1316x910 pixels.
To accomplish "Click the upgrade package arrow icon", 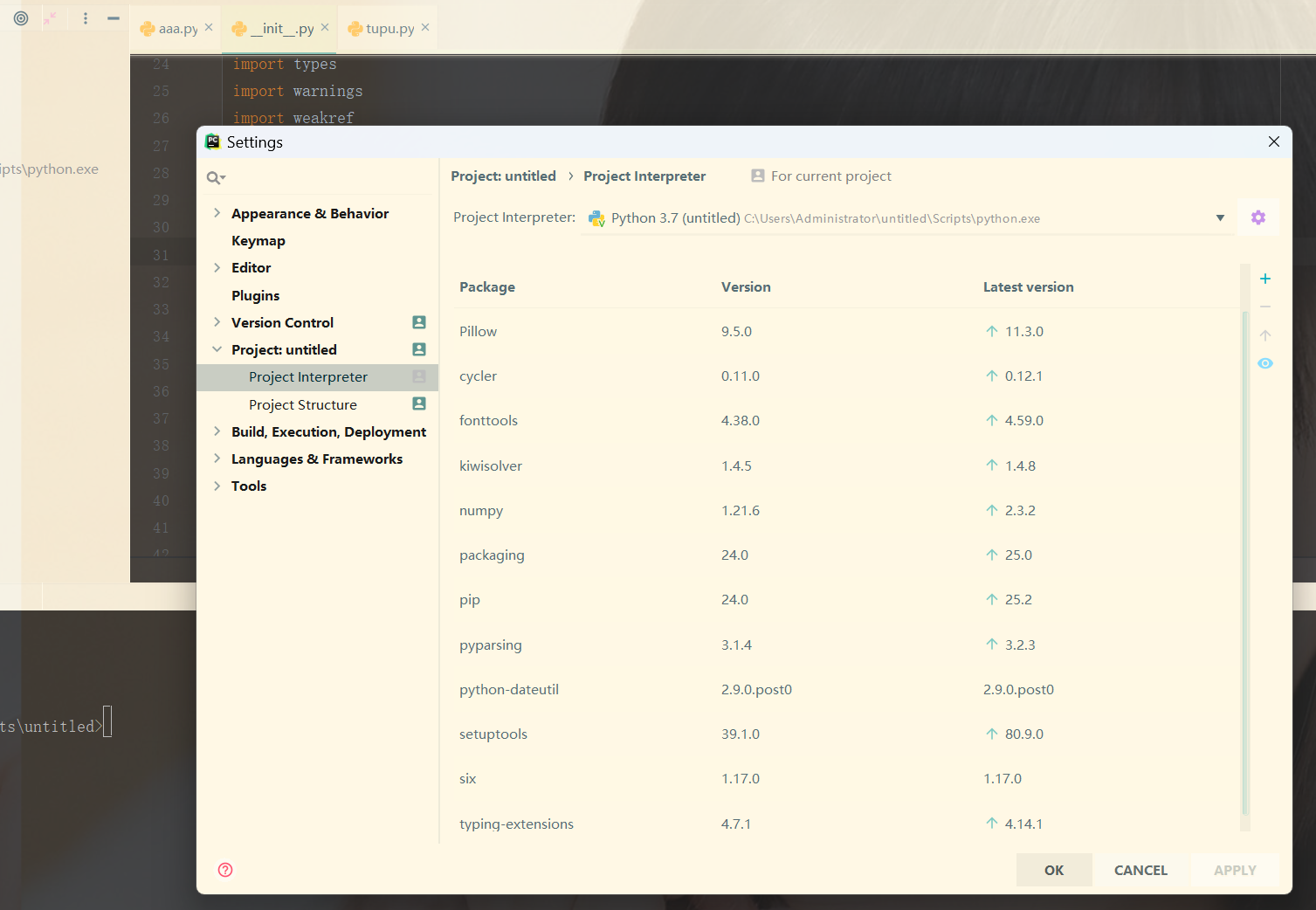I will point(1264,335).
